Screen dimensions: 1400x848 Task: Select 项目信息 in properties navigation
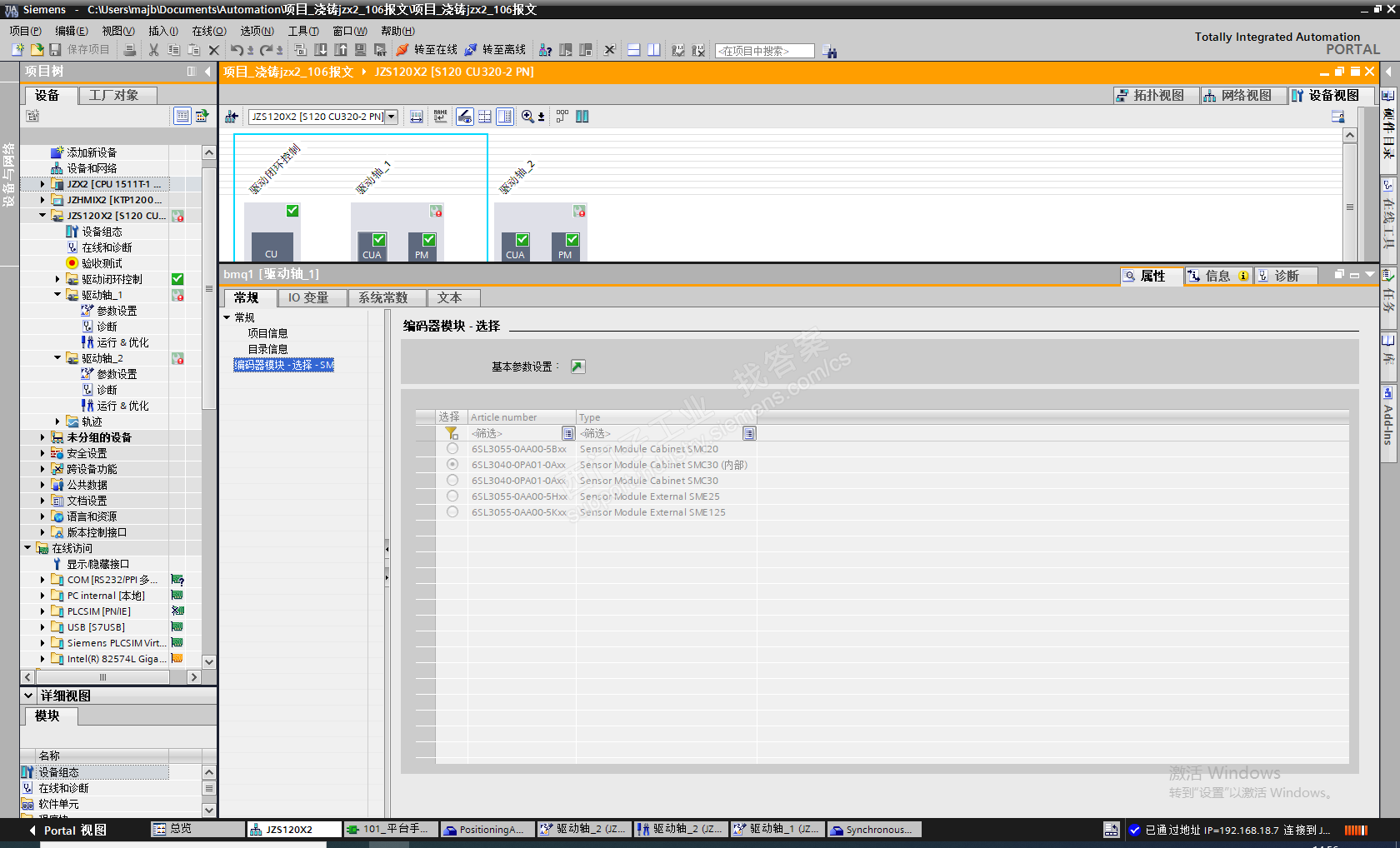(267, 333)
